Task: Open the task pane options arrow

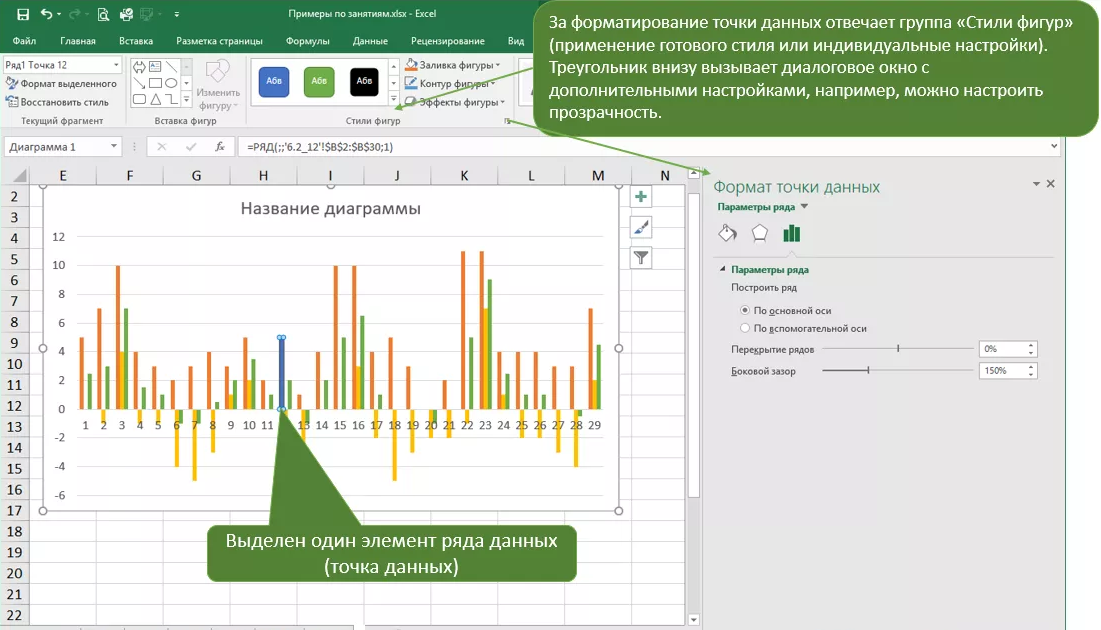Action: click(x=1036, y=184)
